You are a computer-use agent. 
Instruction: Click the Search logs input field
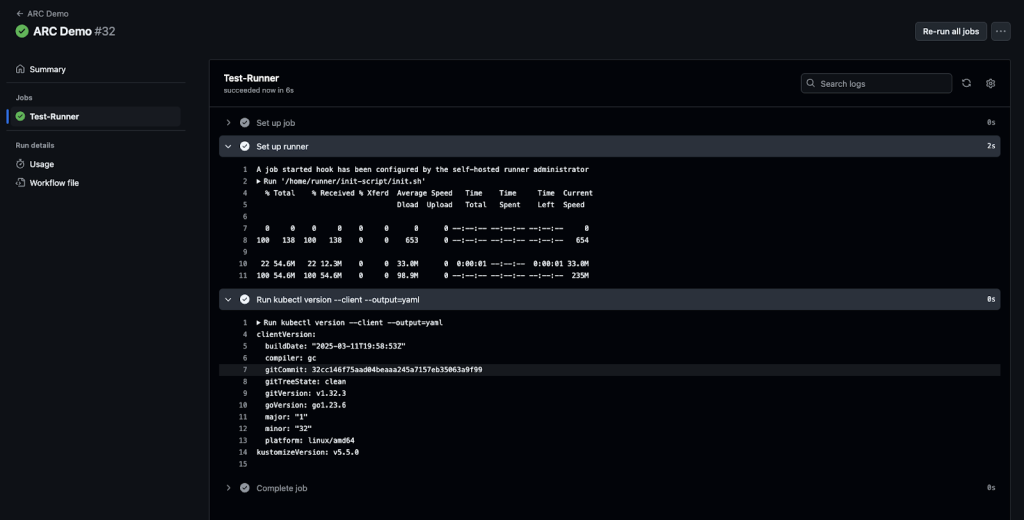882,84
